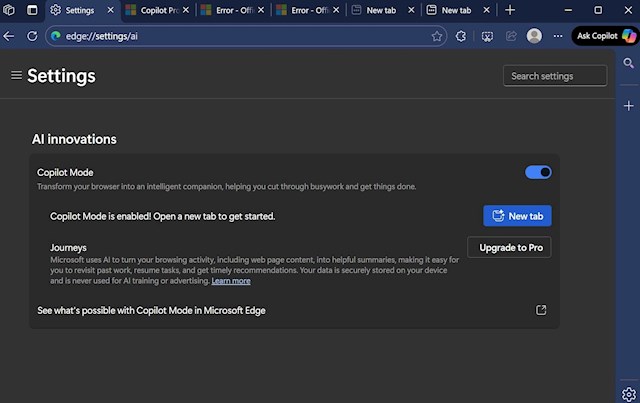Click the AI innovations heading

click(x=74, y=140)
